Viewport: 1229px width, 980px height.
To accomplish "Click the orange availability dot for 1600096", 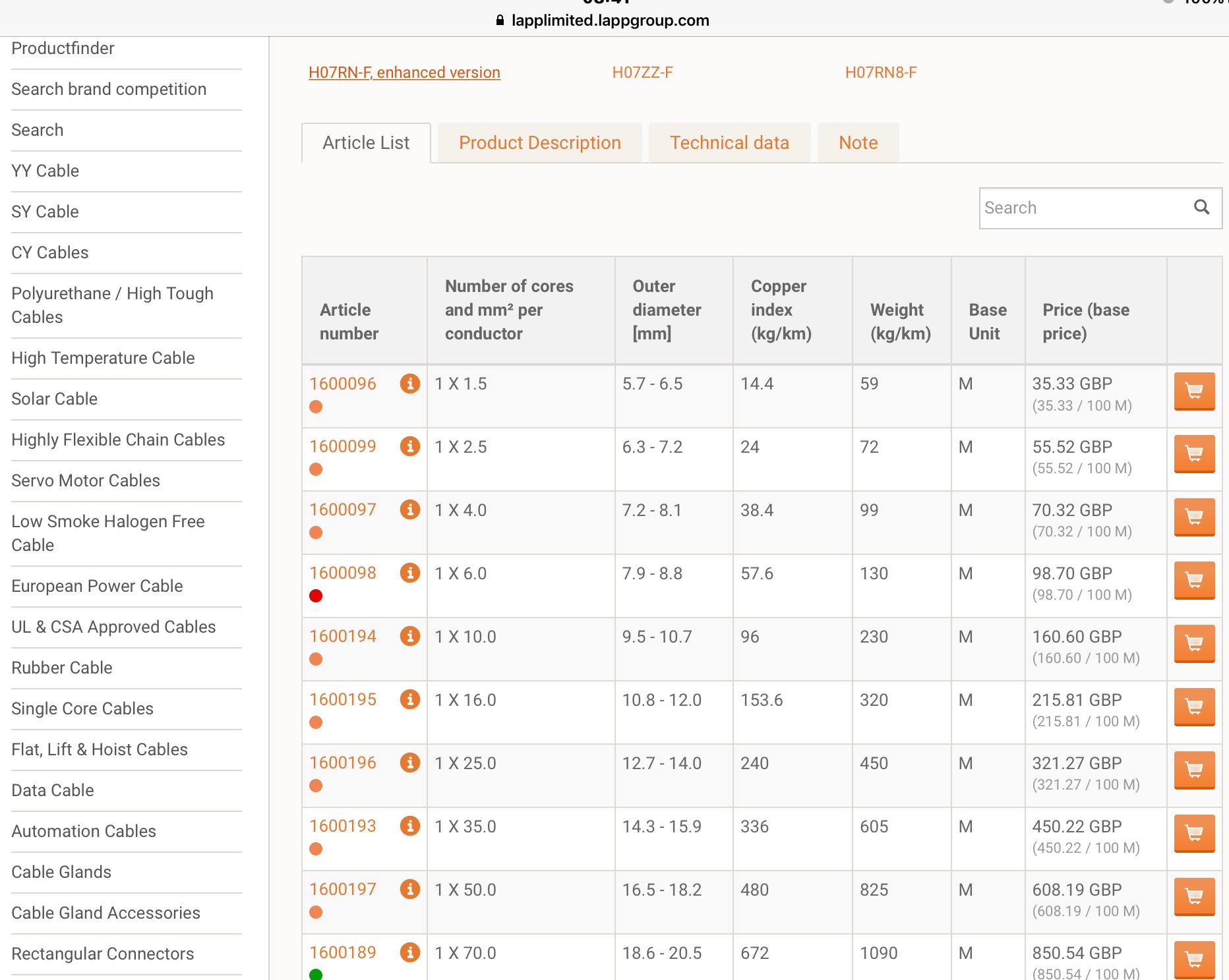I will click(x=316, y=407).
